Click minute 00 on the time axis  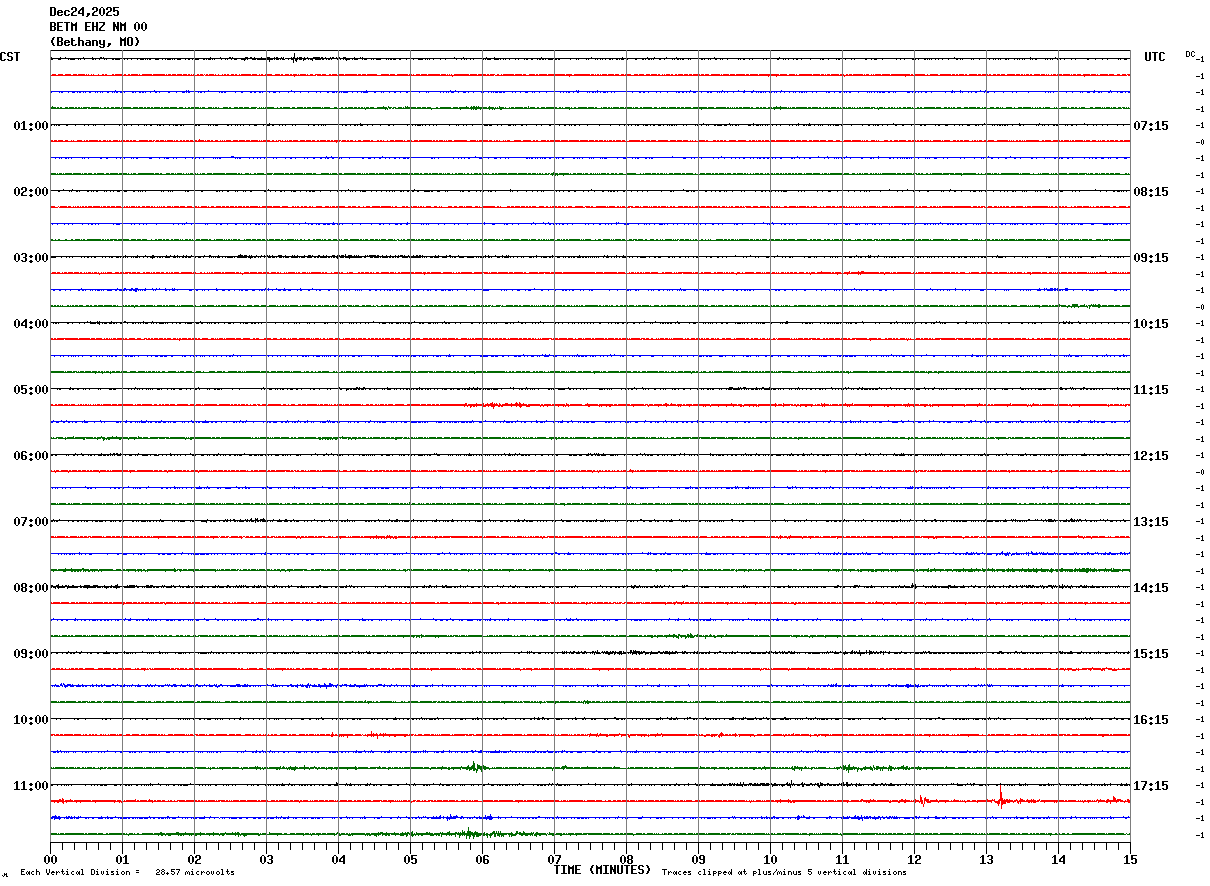click(x=50, y=859)
